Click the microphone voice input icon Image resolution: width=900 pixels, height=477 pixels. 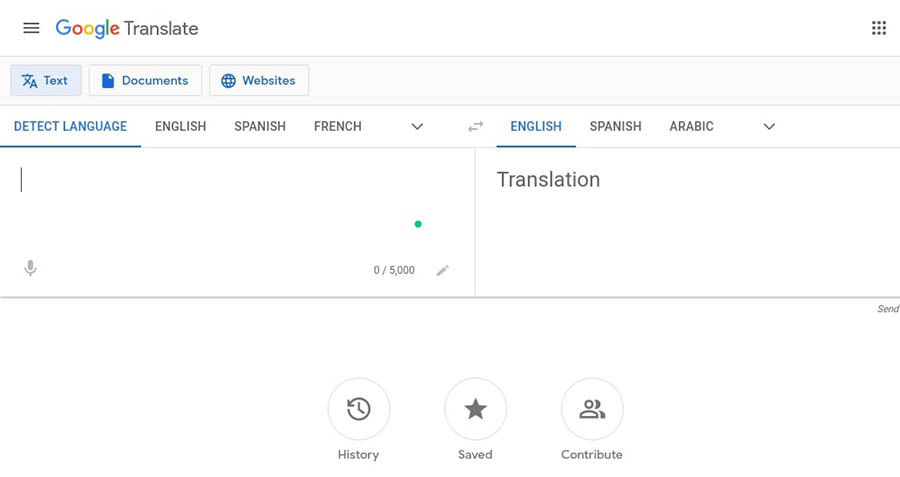(30, 269)
